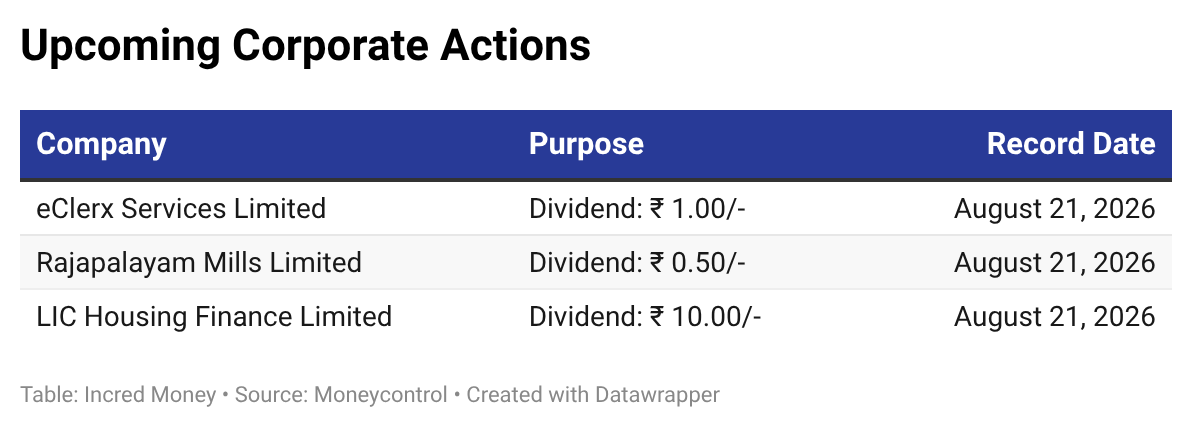This screenshot has height=428, width=1192.
Task: Select eClerx Services Limited company cell
Action: (181, 208)
